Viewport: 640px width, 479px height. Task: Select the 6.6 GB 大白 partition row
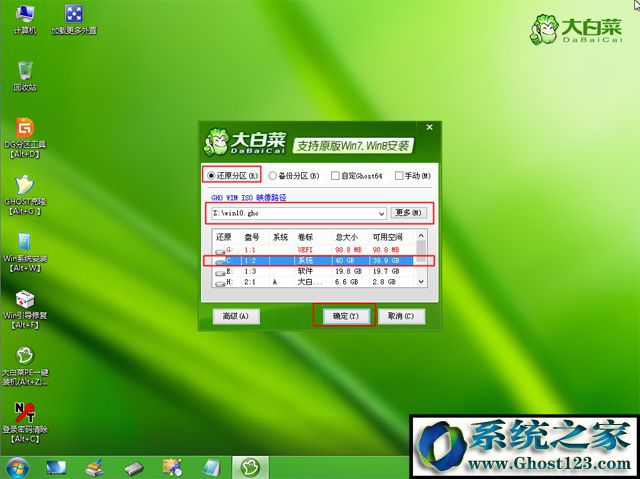point(314,282)
